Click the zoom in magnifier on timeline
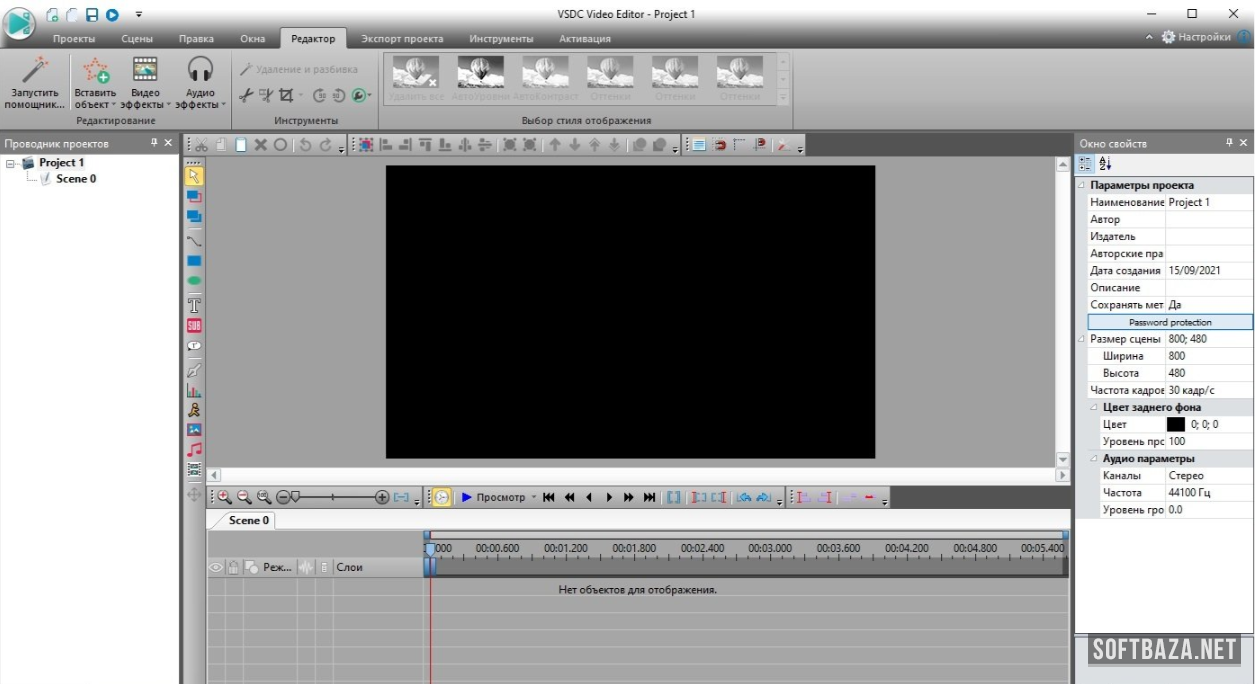This screenshot has width=1255, height=684. click(x=224, y=497)
